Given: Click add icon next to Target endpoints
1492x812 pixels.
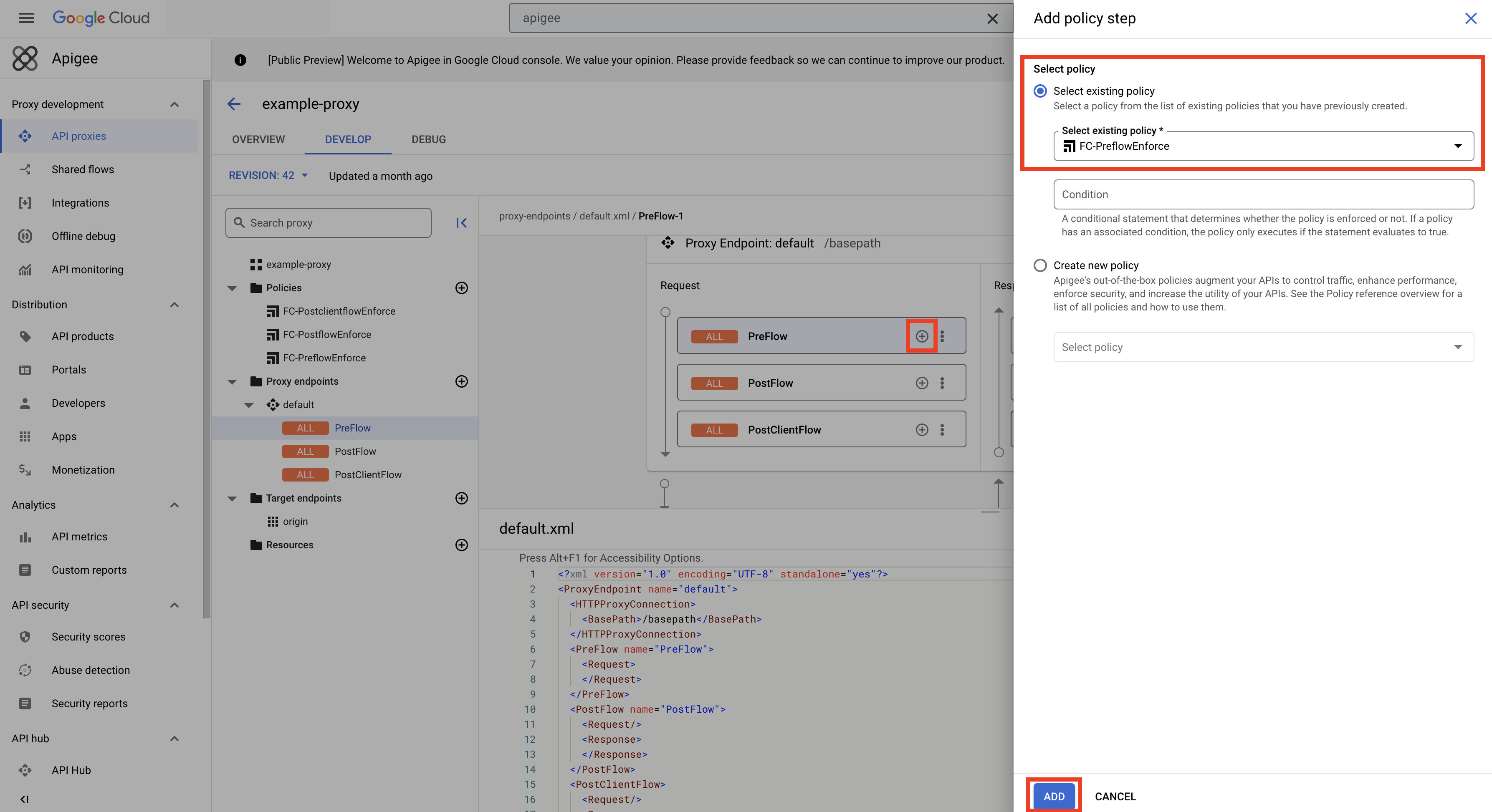Looking at the screenshot, I should pyautogui.click(x=461, y=498).
